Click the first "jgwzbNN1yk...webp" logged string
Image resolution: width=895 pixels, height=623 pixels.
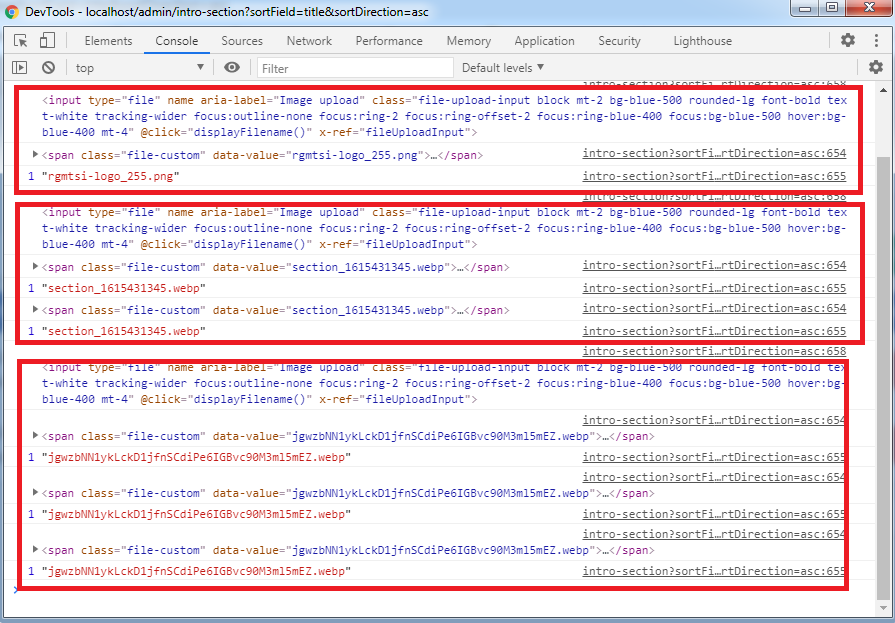pos(196,457)
